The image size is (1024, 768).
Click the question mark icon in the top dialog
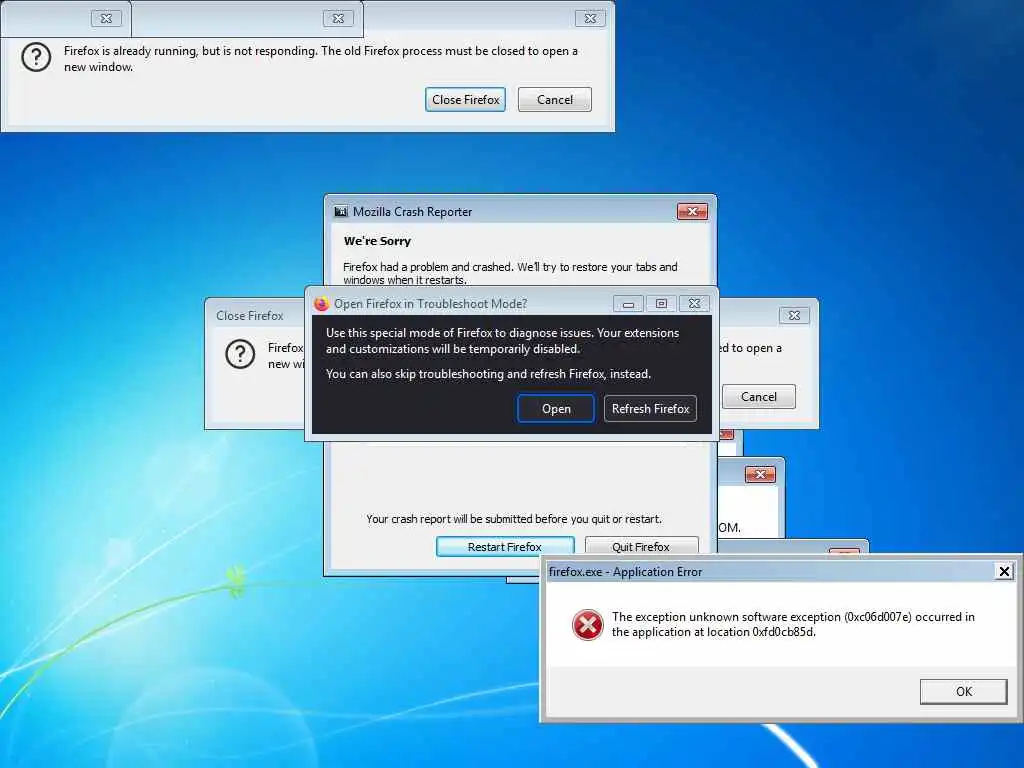coord(36,57)
